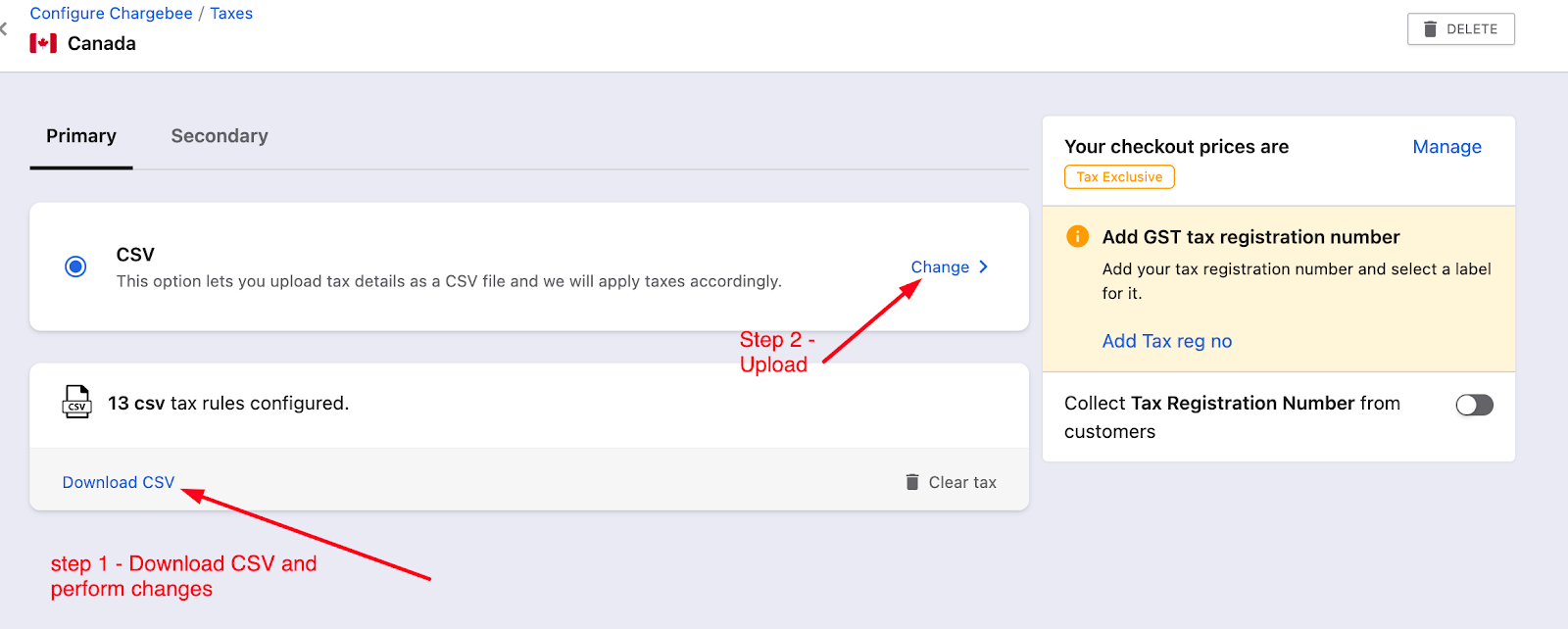
Task: Click 'Your checkout prices are' heading
Action: tap(1176, 147)
